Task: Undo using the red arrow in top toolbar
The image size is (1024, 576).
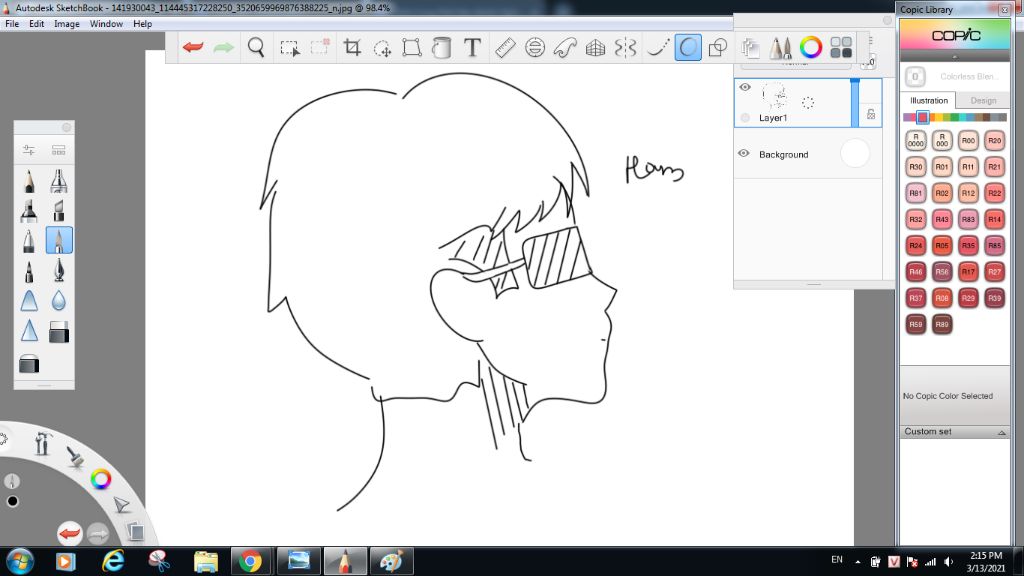Action: (193, 47)
